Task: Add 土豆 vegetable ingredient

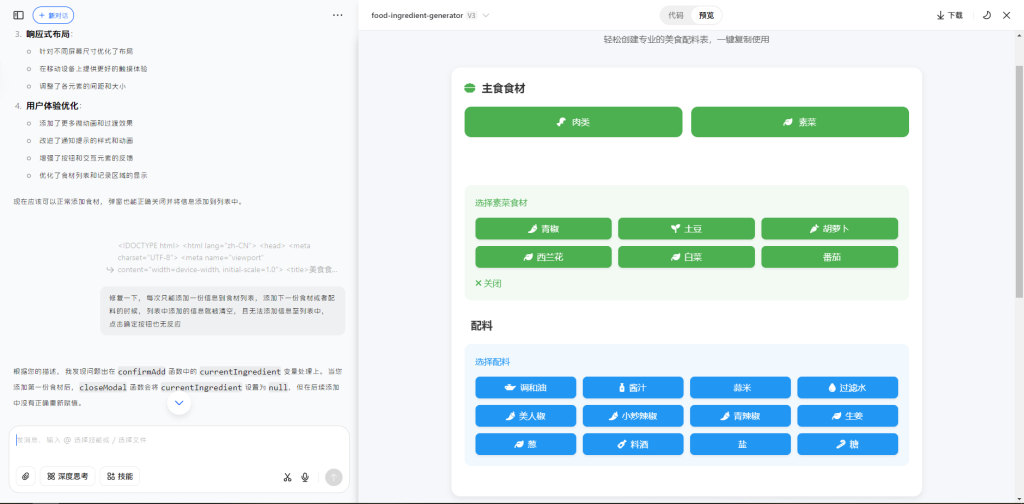Action: [x=686, y=229]
